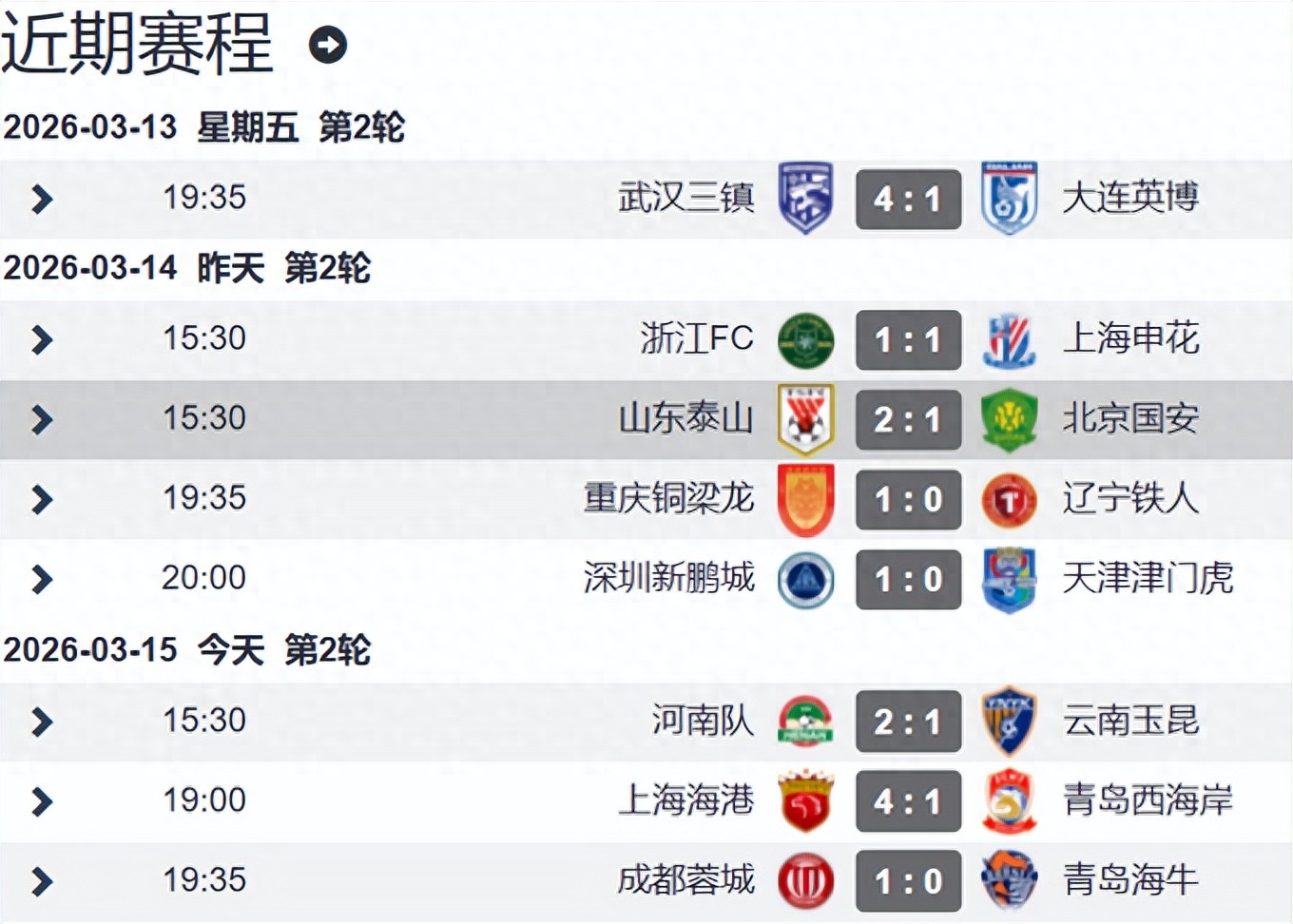Click the Qingdao Hainiu club badge
The image size is (1293, 924).
pos(1009,881)
